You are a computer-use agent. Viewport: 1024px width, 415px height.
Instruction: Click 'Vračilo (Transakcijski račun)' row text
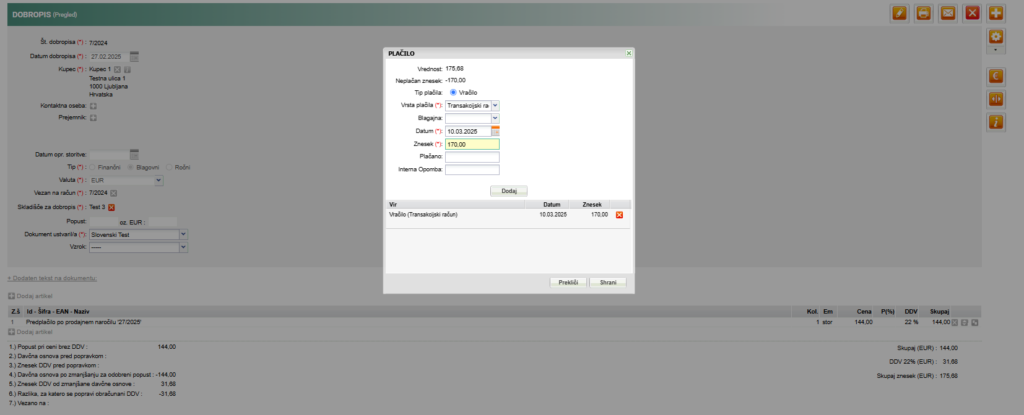(x=423, y=214)
